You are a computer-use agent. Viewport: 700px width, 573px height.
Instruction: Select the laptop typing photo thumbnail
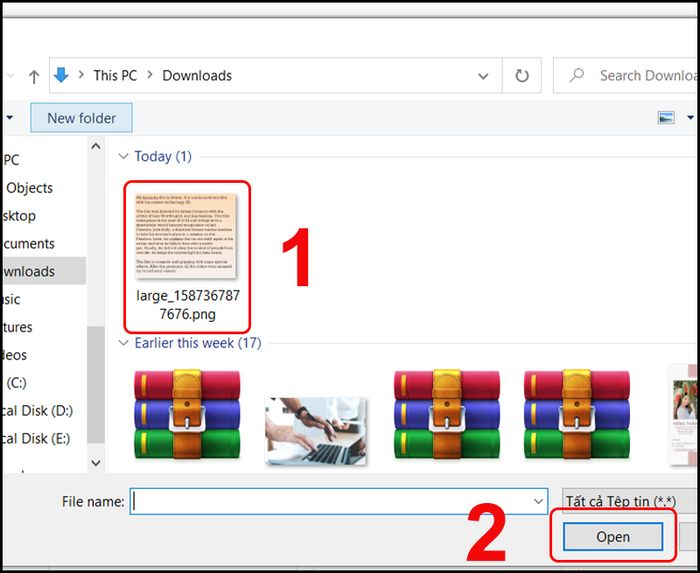(x=316, y=431)
